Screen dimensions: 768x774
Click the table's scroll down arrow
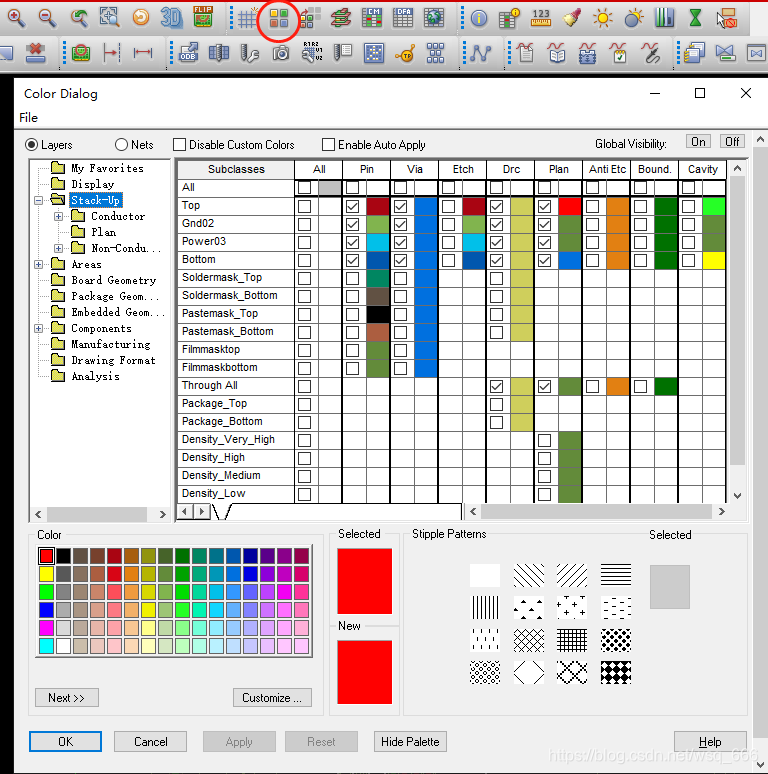[737, 496]
